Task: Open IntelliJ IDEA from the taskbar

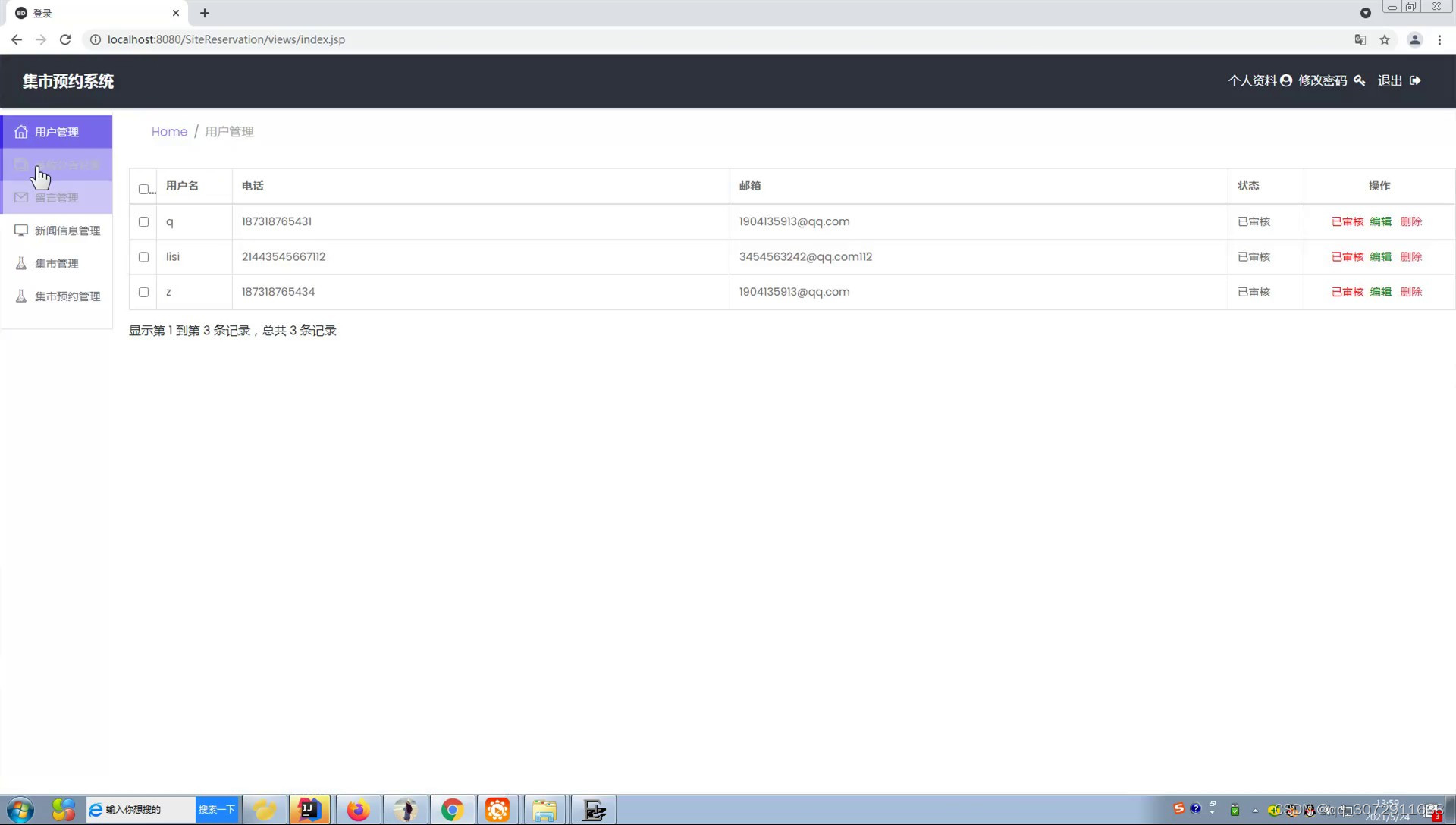Action: coord(309,810)
